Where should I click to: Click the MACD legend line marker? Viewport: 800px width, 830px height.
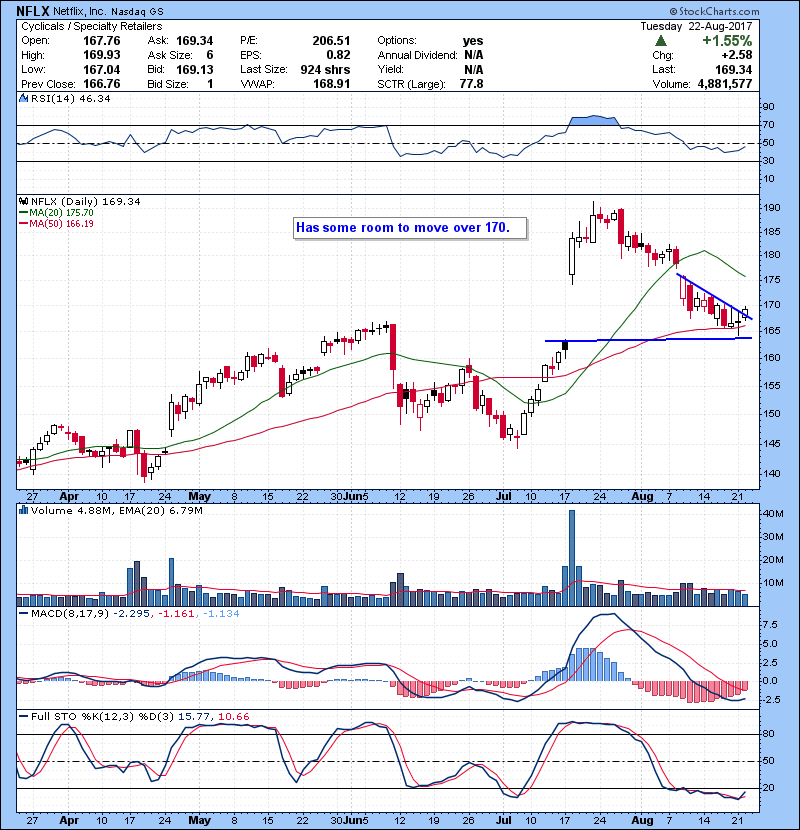click(x=23, y=614)
